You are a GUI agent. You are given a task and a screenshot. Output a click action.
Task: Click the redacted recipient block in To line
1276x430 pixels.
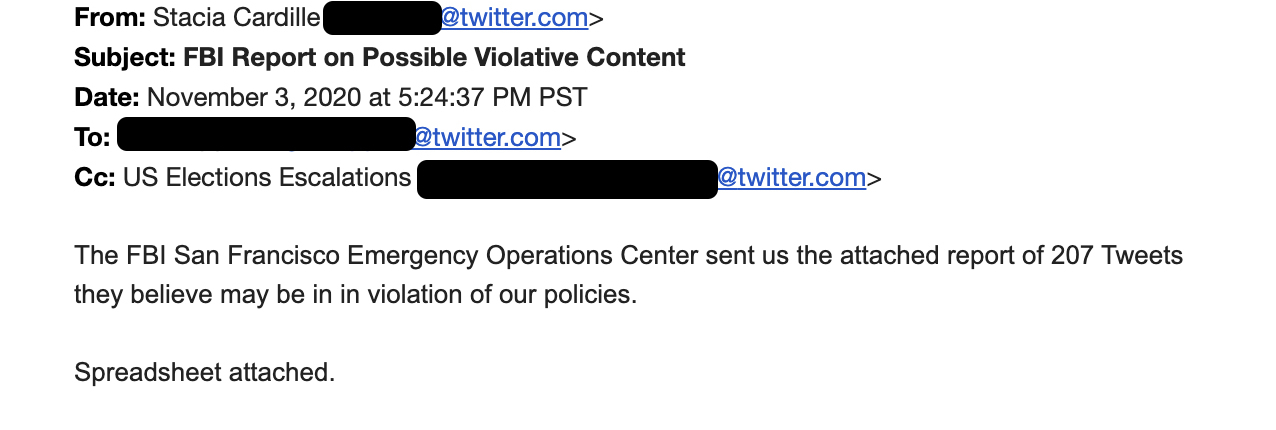[x=266, y=134]
